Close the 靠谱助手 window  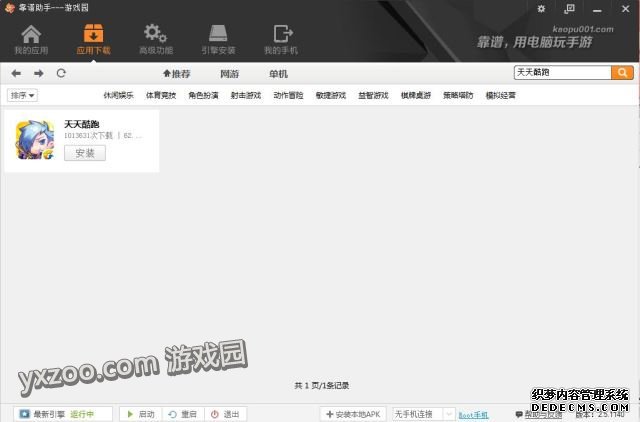point(625,9)
